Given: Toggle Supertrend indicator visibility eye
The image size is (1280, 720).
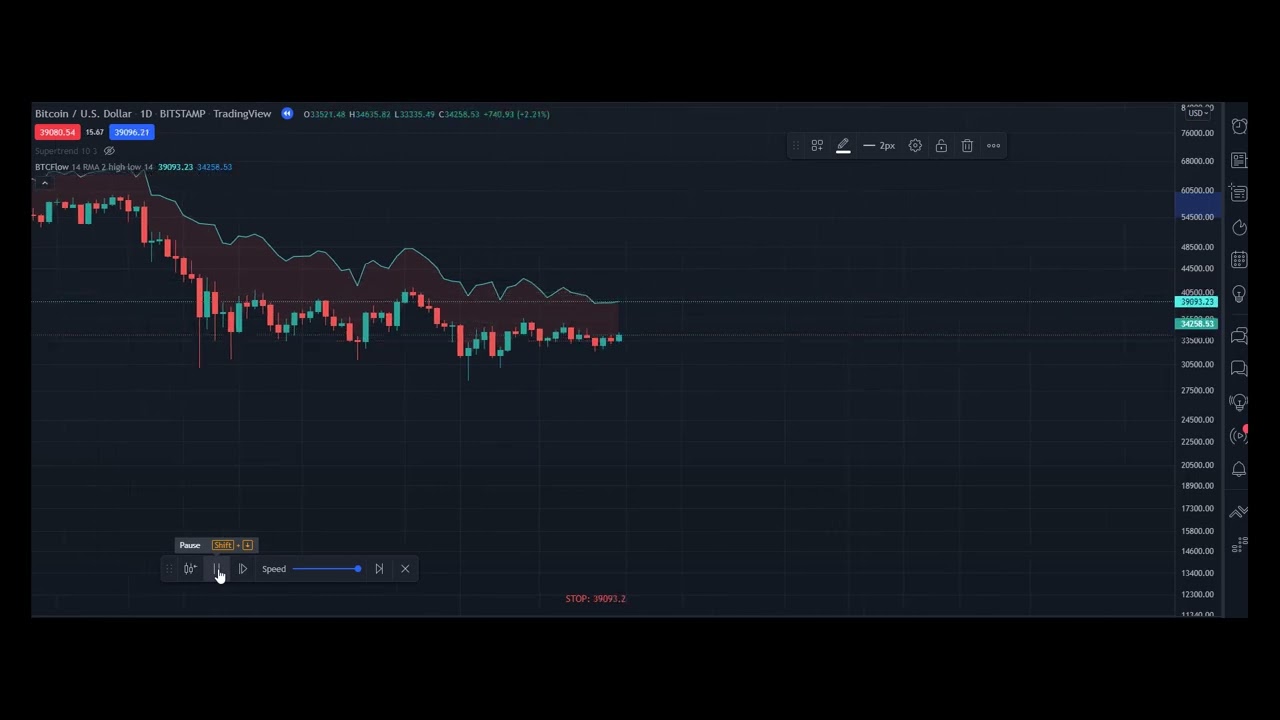Looking at the screenshot, I should click(110, 151).
